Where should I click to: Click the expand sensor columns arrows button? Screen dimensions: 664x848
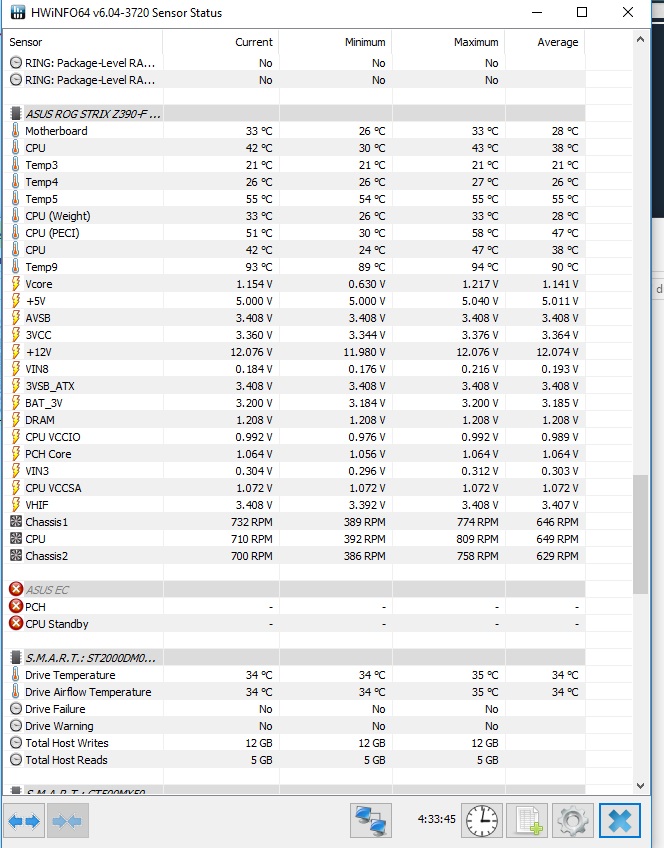pos(24,821)
